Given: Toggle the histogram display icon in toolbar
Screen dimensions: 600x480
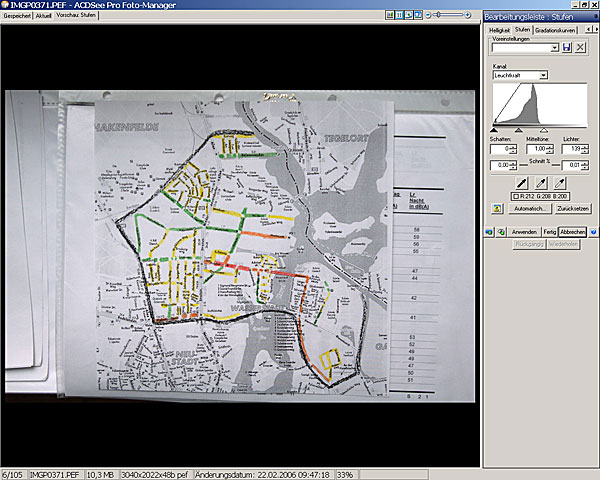Looking at the screenshot, I should point(390,16).
